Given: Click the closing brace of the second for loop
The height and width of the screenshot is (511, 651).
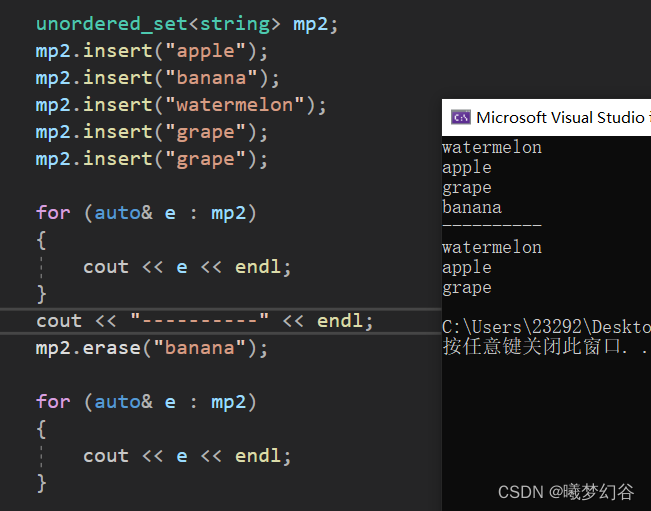Looking at the screenshot, I should pos(41,483).
